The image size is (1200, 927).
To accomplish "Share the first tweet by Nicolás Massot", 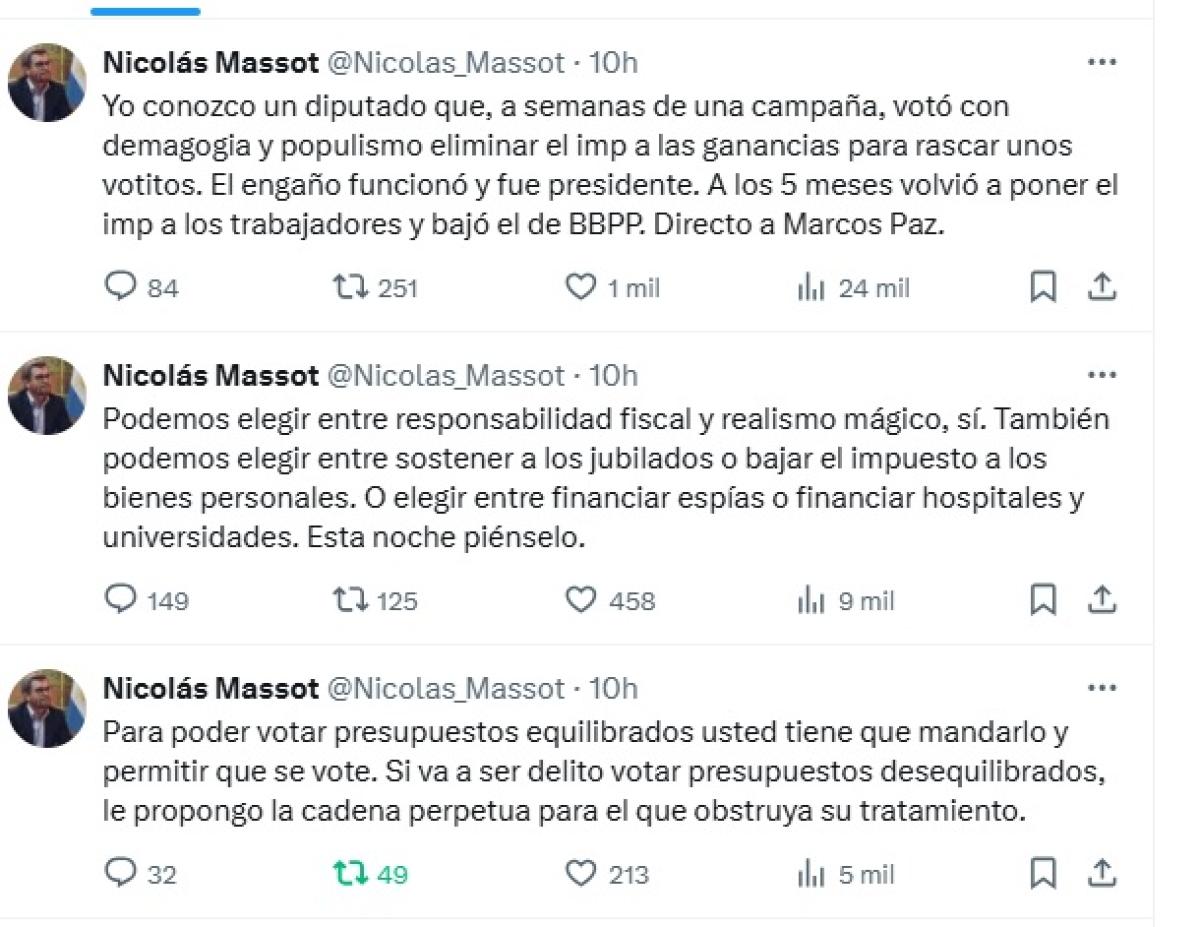I will pyautogui.click(x=1100, y=288).
